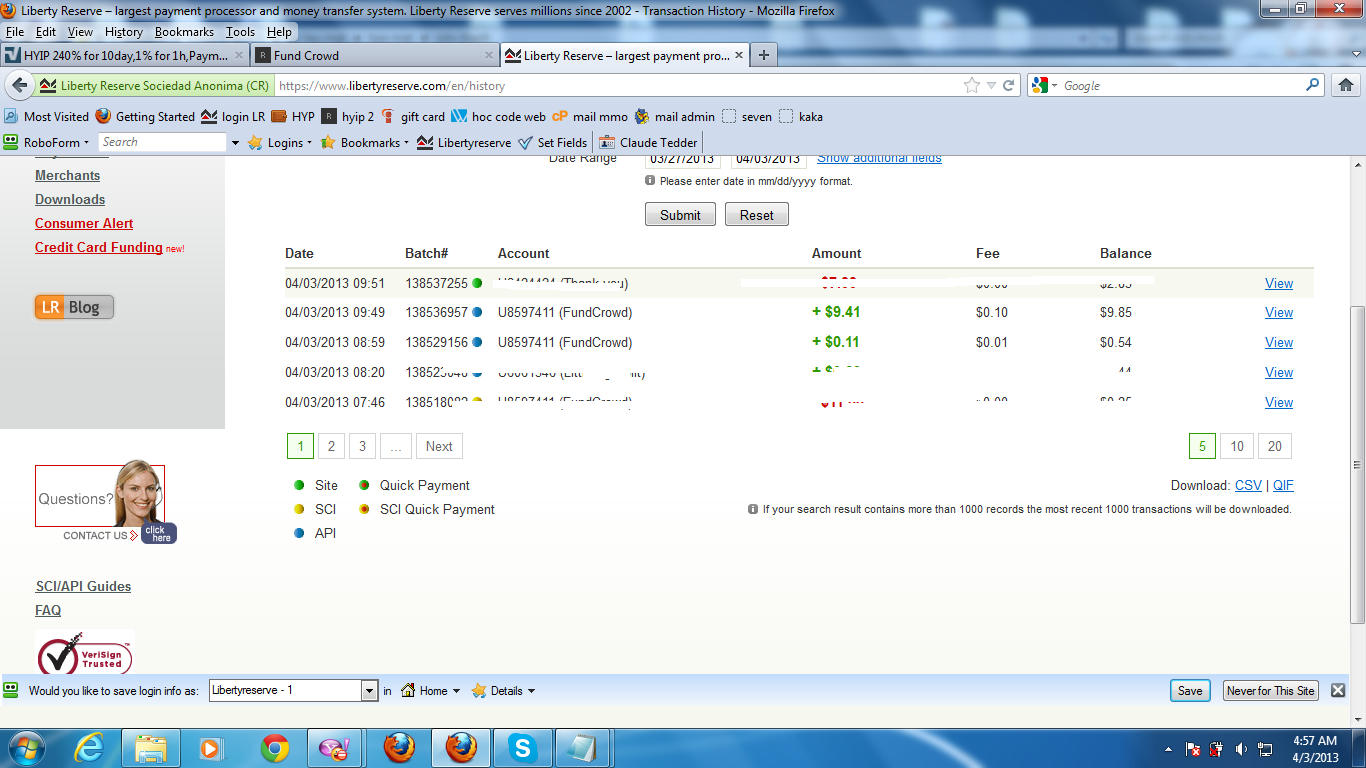Open the HYP bookmark
The height and width of the screenshot is (768, 1366).
tap(293, 117)
